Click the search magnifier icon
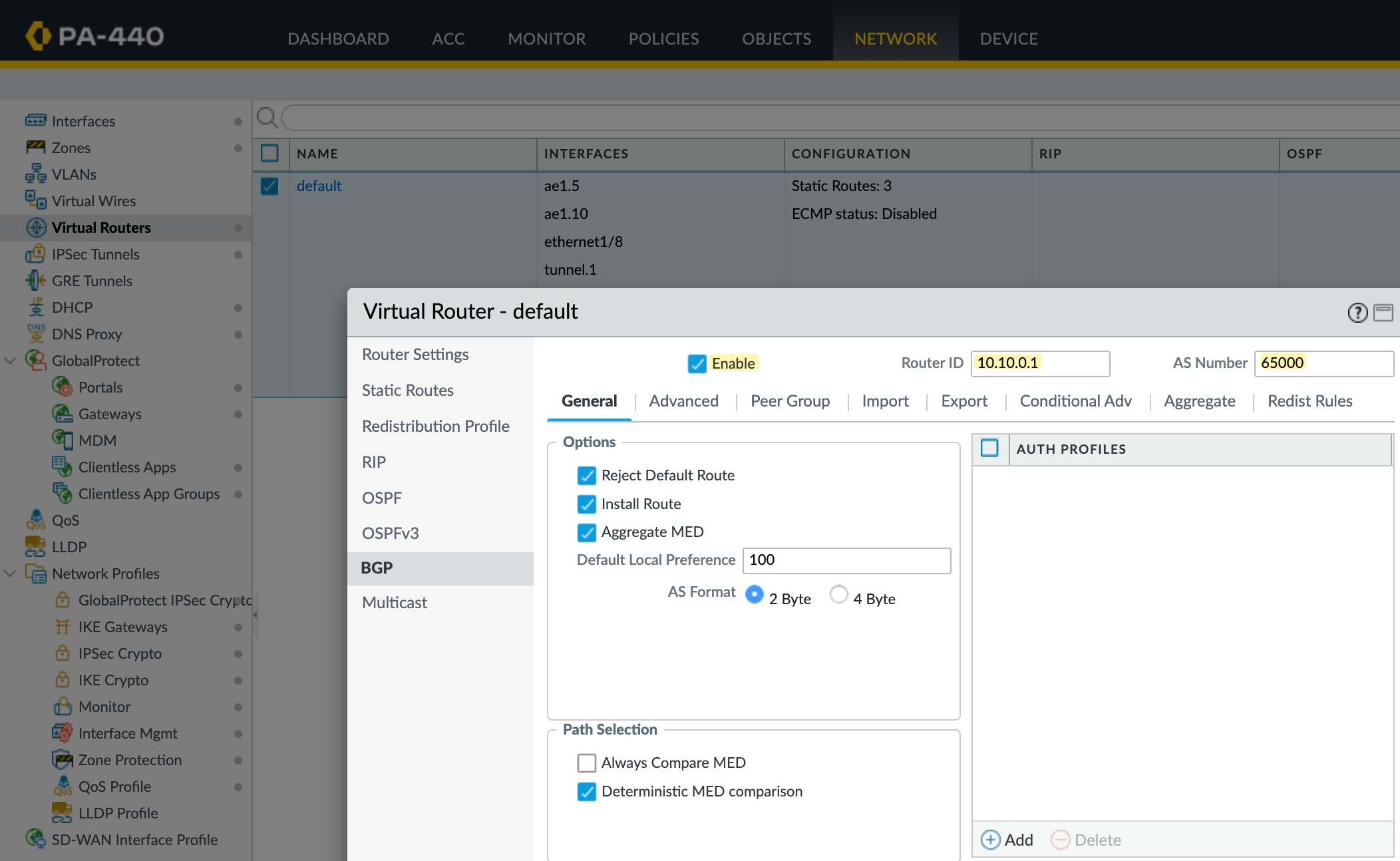This screenshot has width=1400, height=861. pos(267,118)
